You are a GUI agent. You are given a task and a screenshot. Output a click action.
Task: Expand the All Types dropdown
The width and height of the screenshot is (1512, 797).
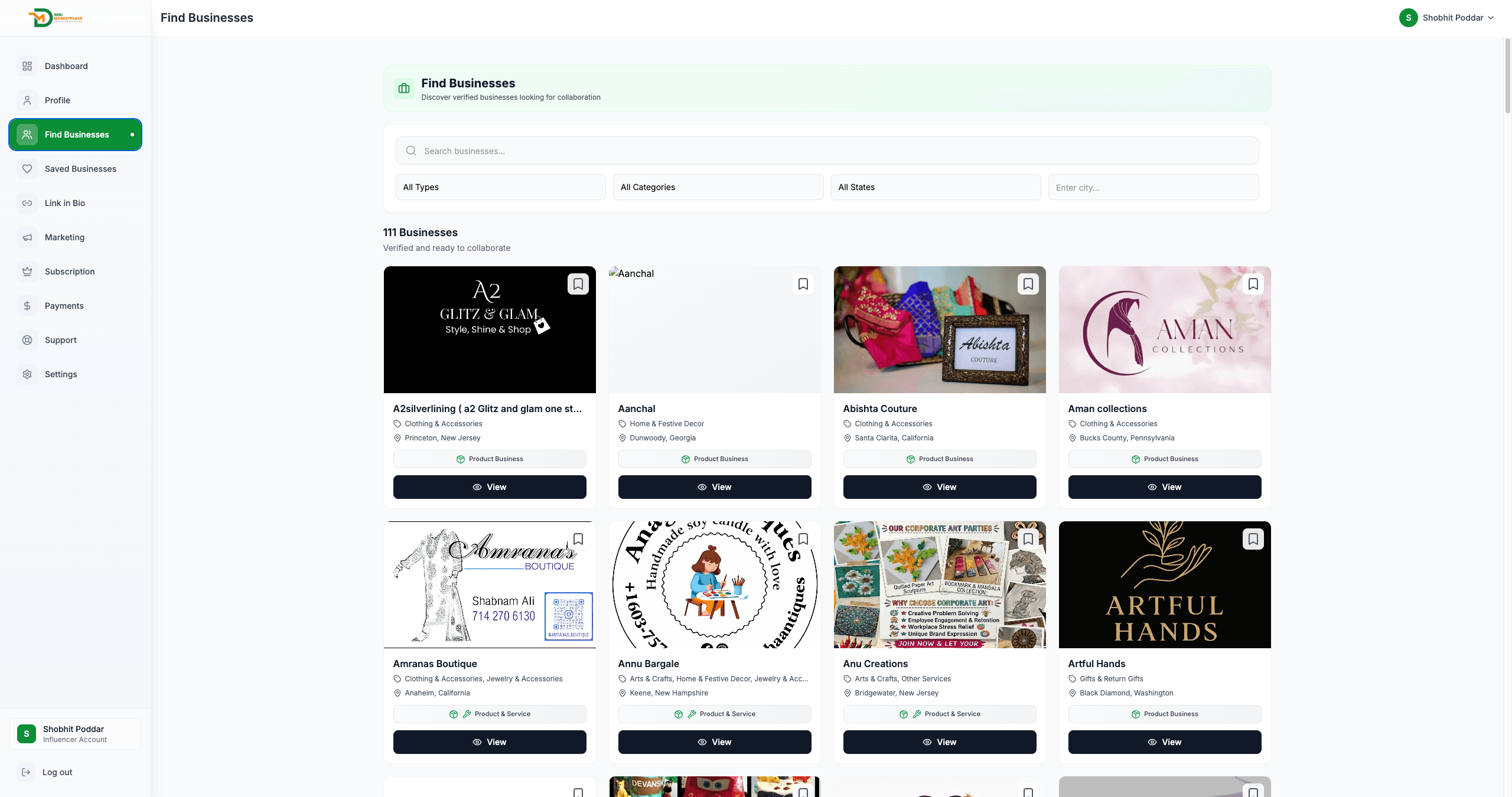pos(501,187)
